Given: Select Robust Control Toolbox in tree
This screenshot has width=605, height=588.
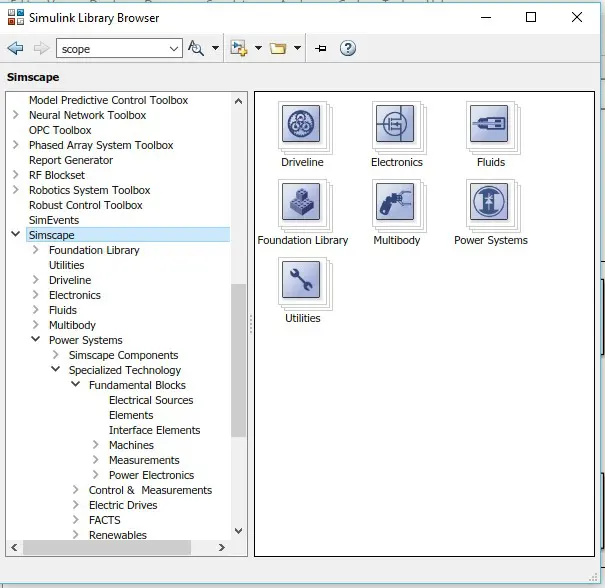Looking at the screenshot, I should pos(85,205).
